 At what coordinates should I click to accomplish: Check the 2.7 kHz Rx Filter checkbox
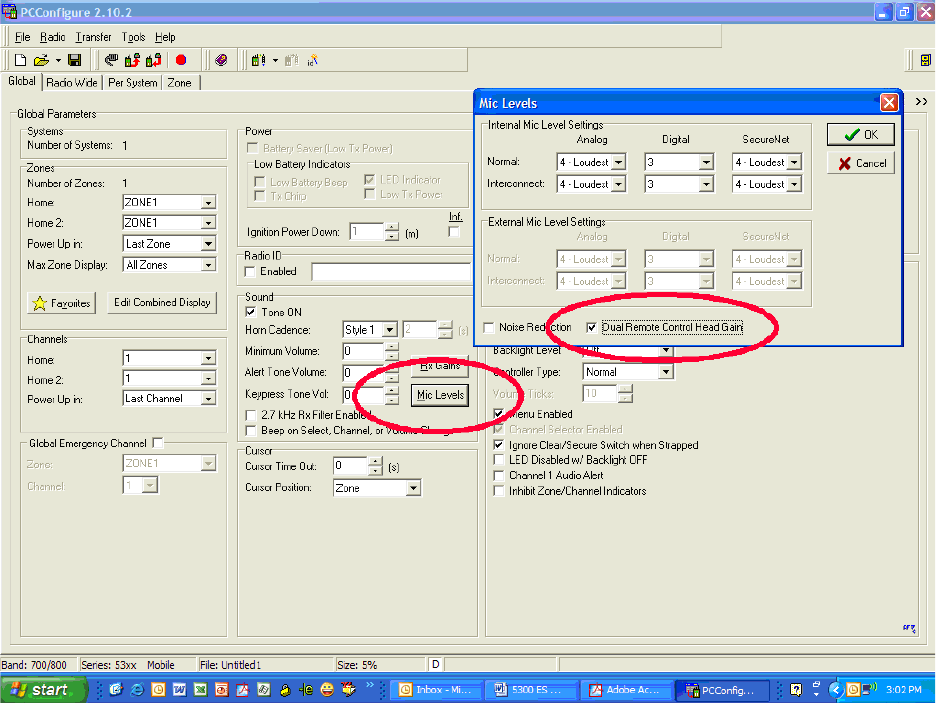[251, 415]
